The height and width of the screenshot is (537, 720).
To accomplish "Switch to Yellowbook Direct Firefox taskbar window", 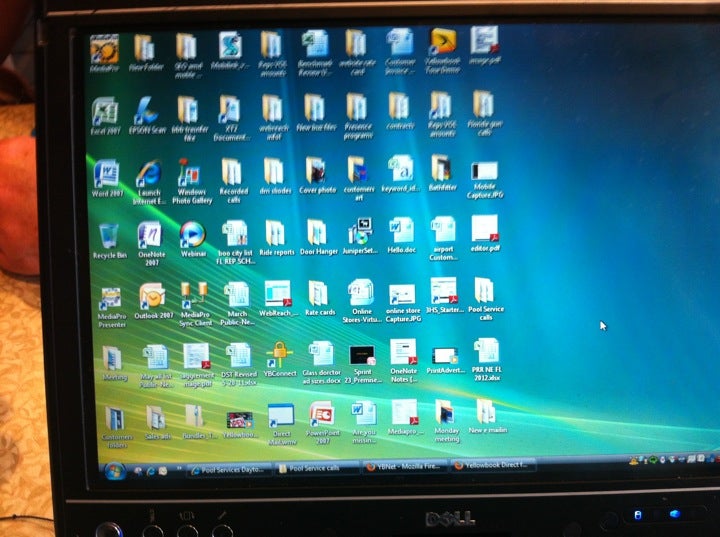I will [493, 465].
